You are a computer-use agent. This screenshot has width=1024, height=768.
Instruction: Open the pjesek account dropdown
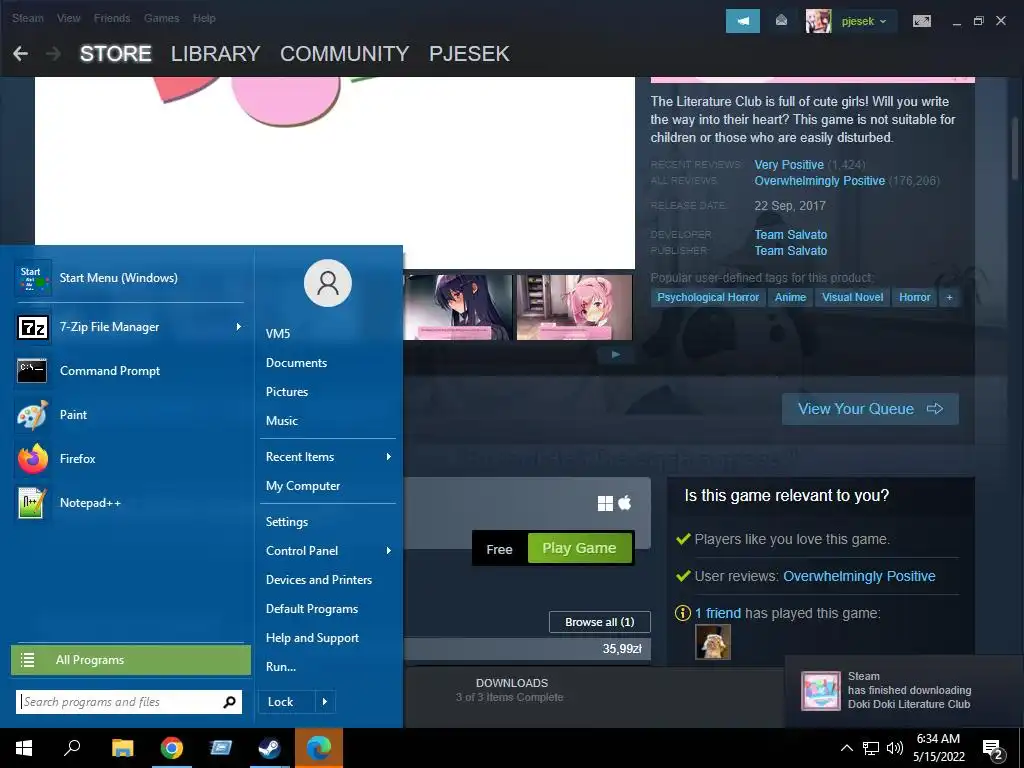click(864, 21)
